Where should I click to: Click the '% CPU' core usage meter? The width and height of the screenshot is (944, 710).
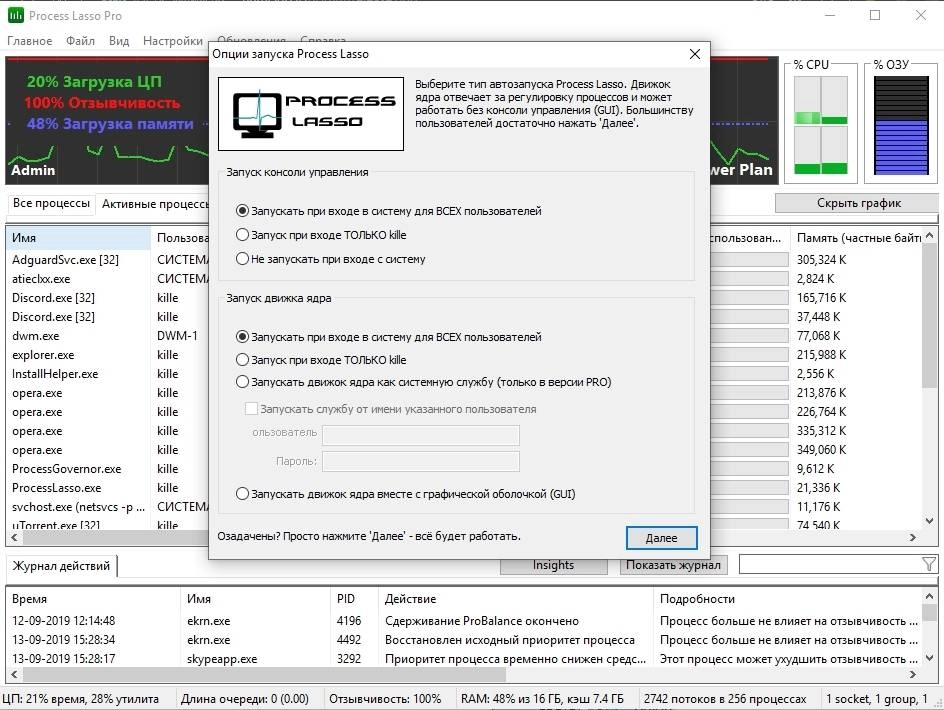click(821, 126)
